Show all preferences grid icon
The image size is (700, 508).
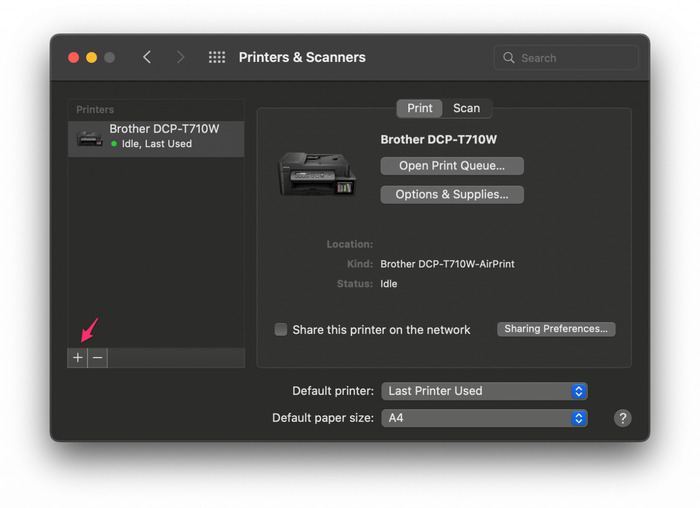tap(217, 57)
